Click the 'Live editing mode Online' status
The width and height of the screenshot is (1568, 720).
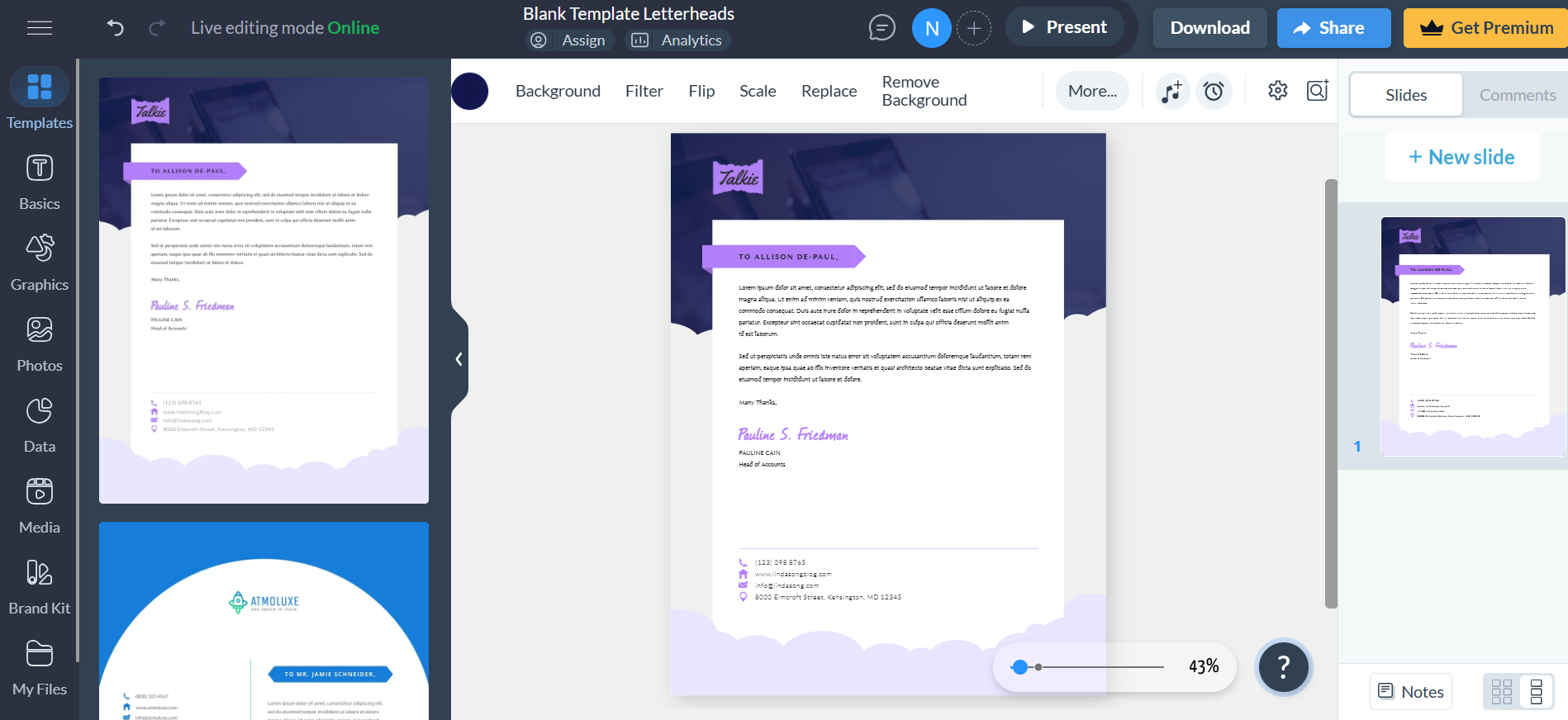click(285, 28)
